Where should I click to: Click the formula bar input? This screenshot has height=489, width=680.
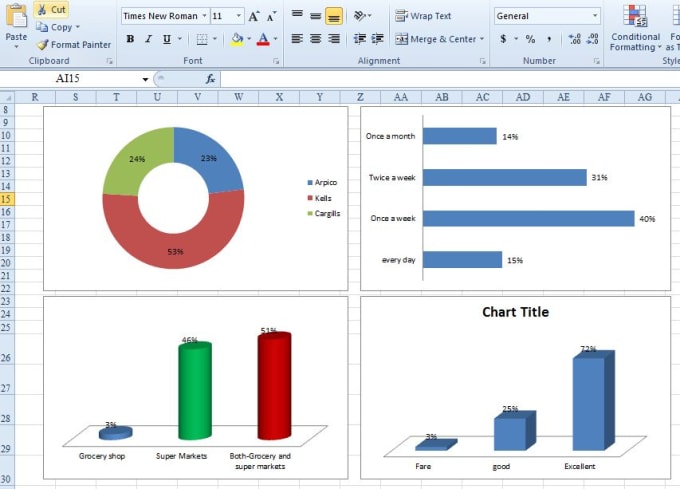pos(450,79)
